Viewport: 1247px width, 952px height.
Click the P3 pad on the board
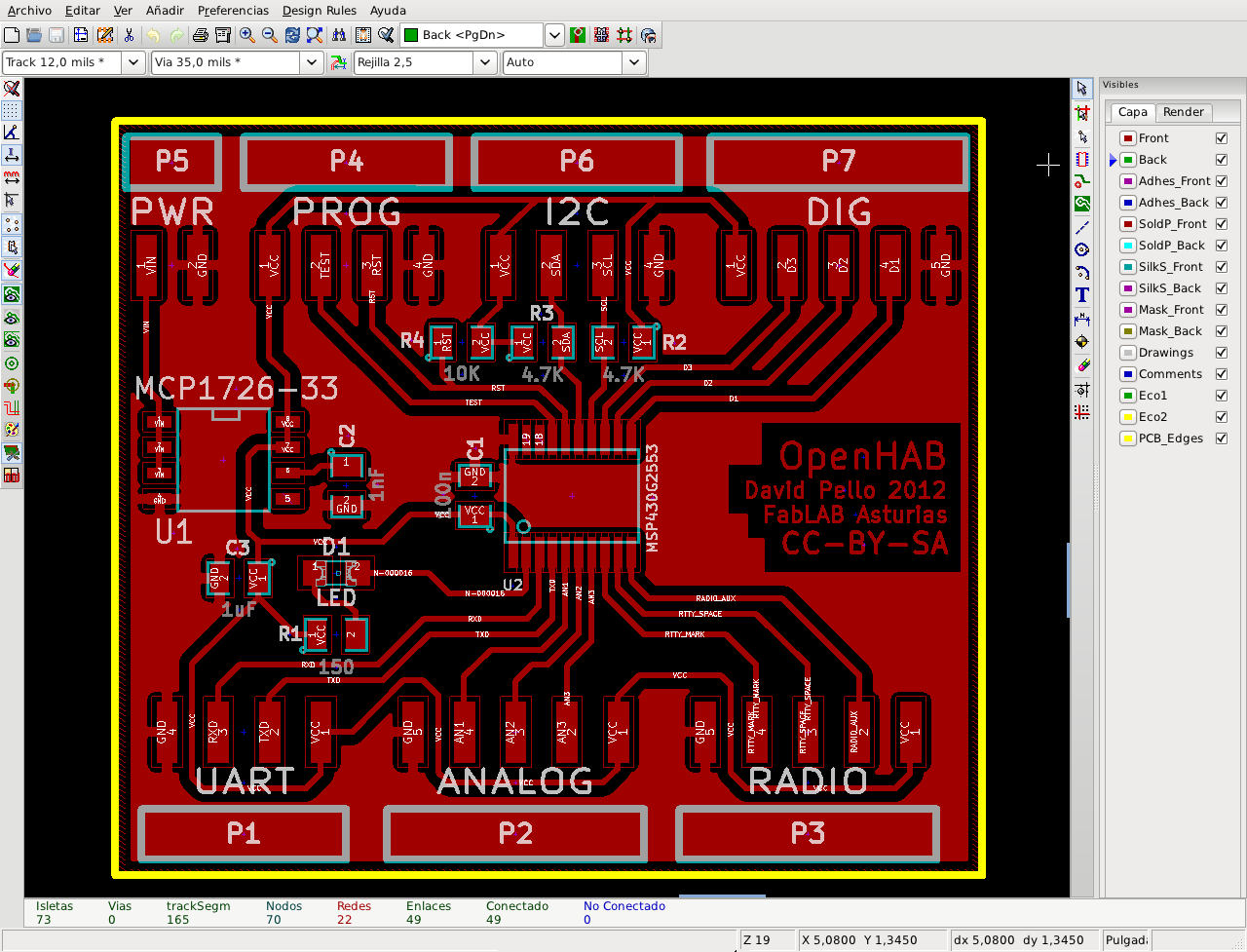coord(808,834)
